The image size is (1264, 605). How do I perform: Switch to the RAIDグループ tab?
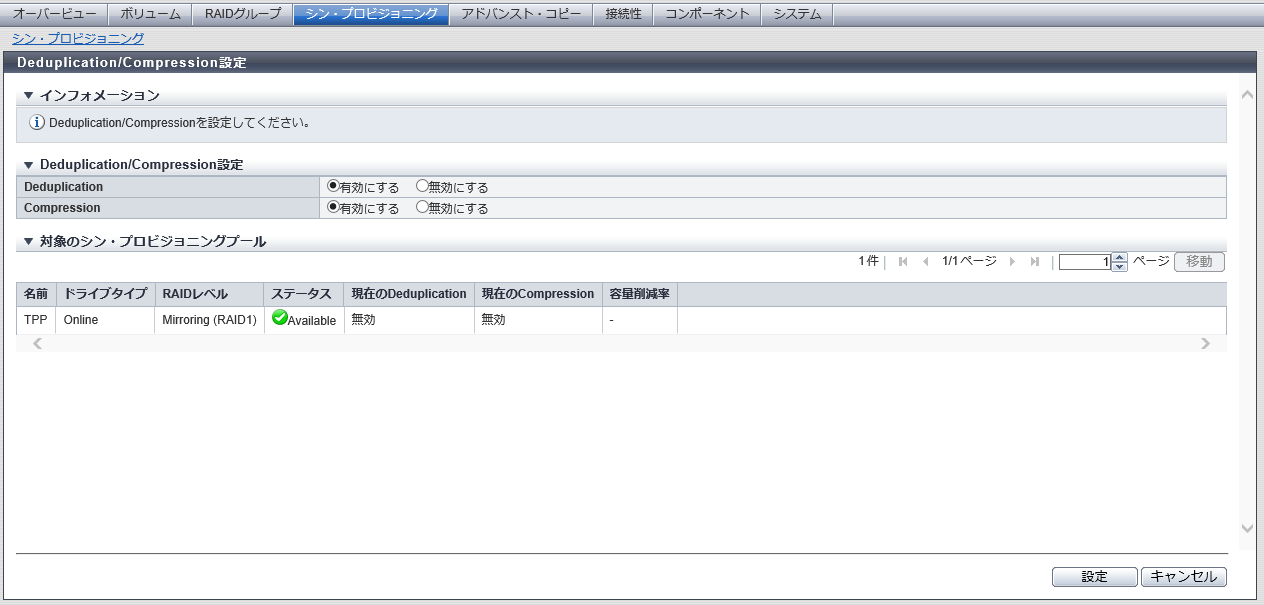point(243,14)
